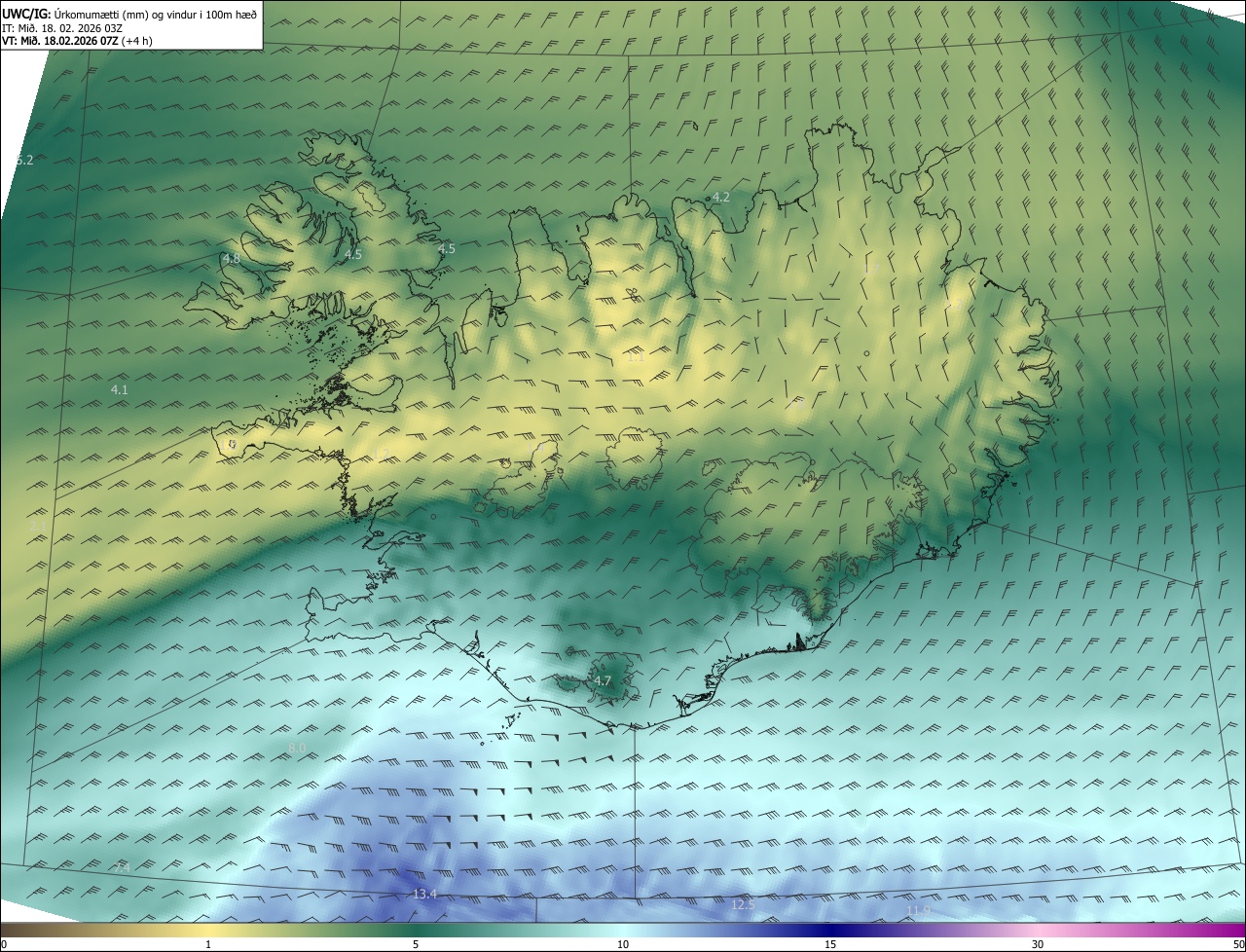Click the 4.2 value label on the map
Screen dimensions: 1246x952
coord(720,197)
